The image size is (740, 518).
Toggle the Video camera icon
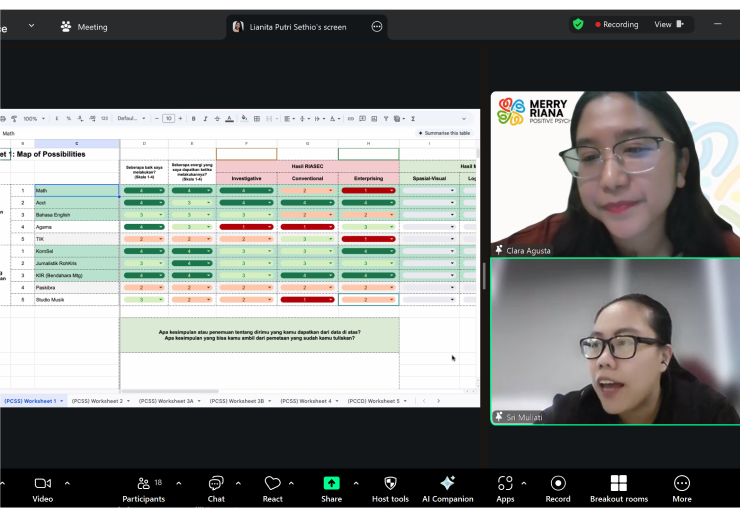click(42, 484)
